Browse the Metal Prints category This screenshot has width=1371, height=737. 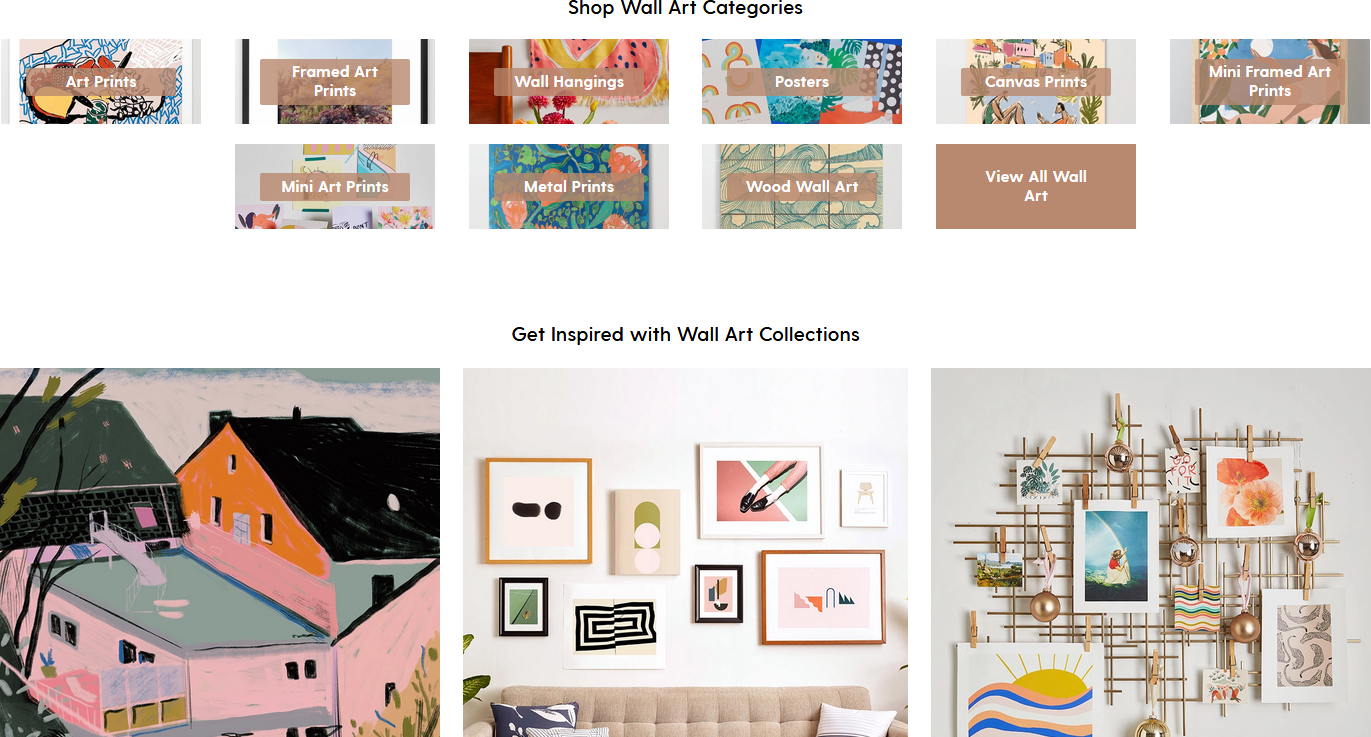569,187
